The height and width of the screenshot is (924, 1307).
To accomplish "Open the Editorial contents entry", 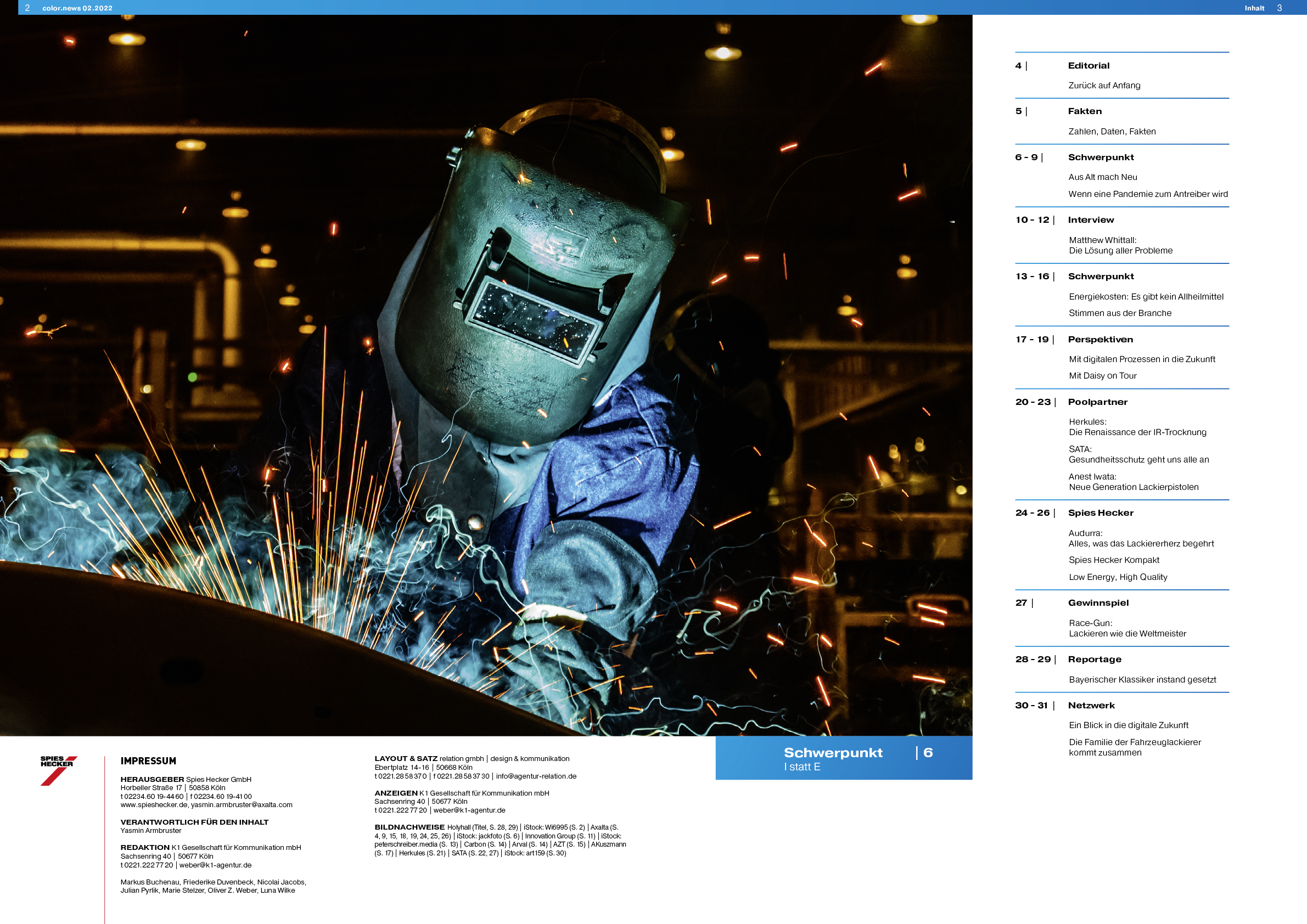I will click(1088, 65).
